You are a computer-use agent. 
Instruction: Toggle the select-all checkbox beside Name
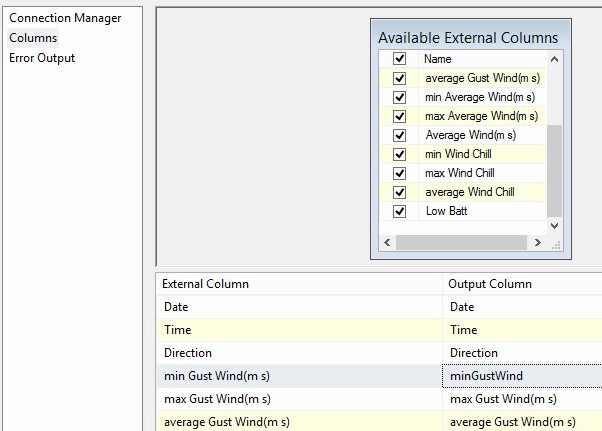pyautogui.click(x=400, y=59)
